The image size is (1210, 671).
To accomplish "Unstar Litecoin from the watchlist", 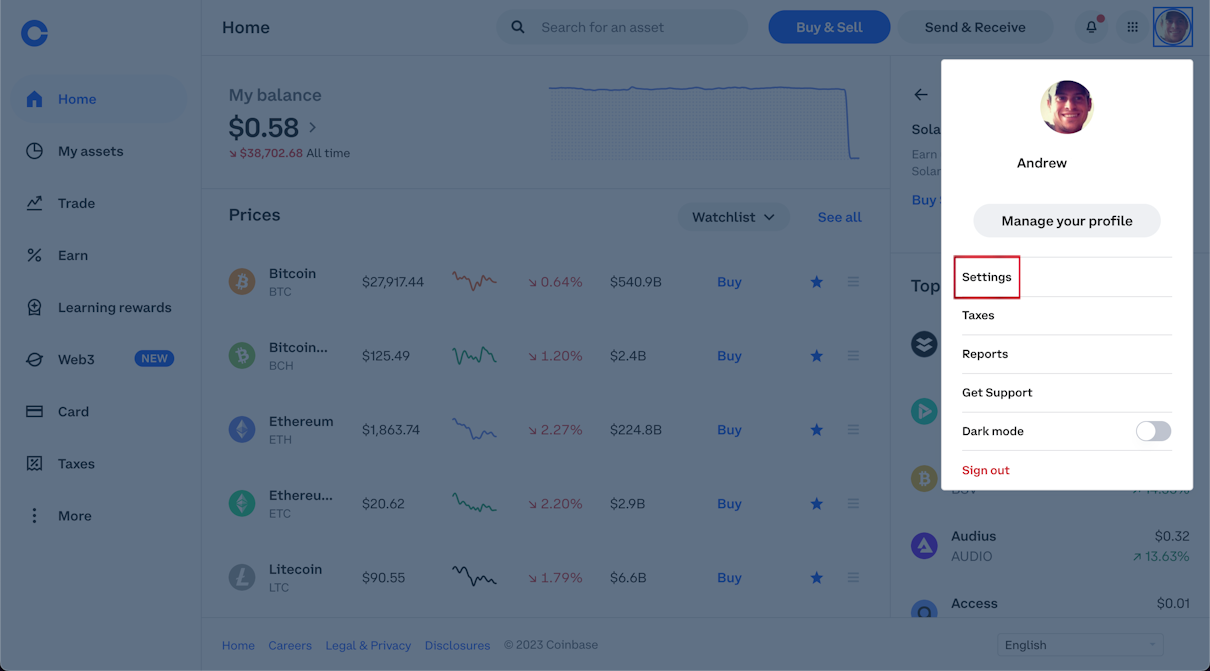I will 817,578.
